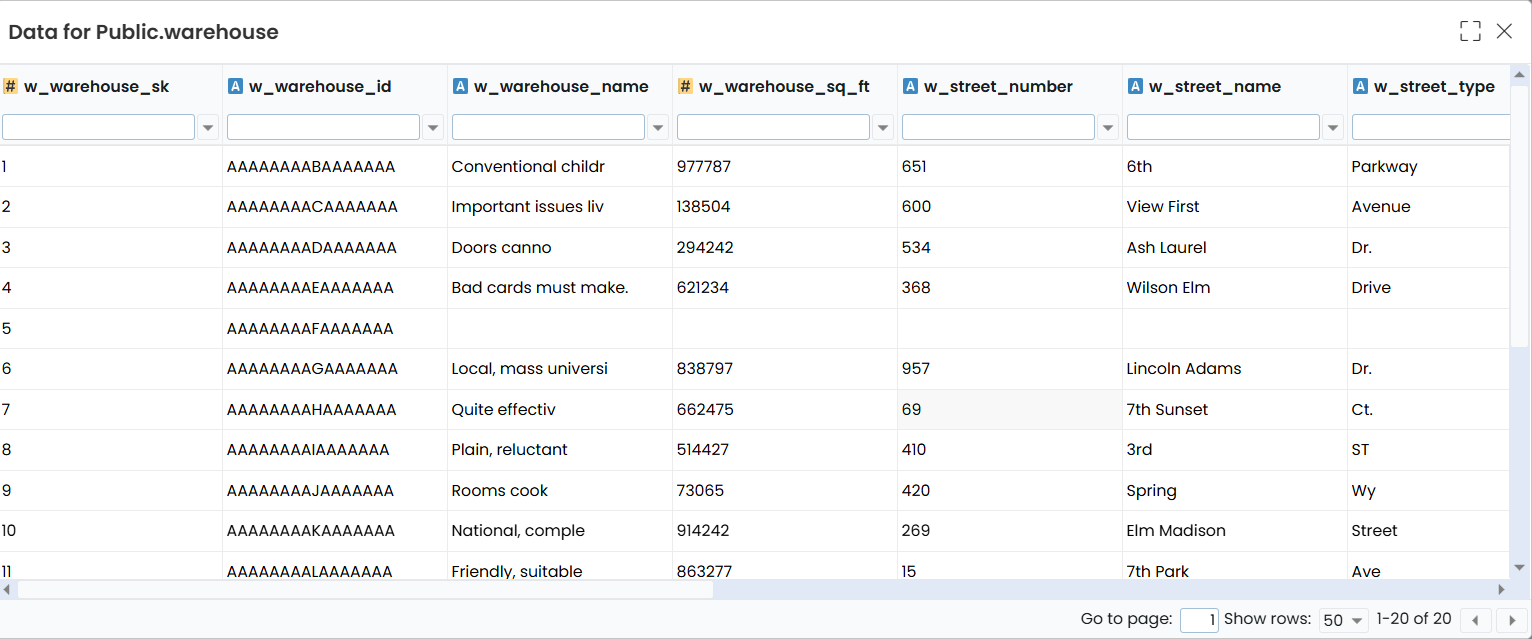Open filter options for w_street_number
1532x639 pixels.
1108,127
